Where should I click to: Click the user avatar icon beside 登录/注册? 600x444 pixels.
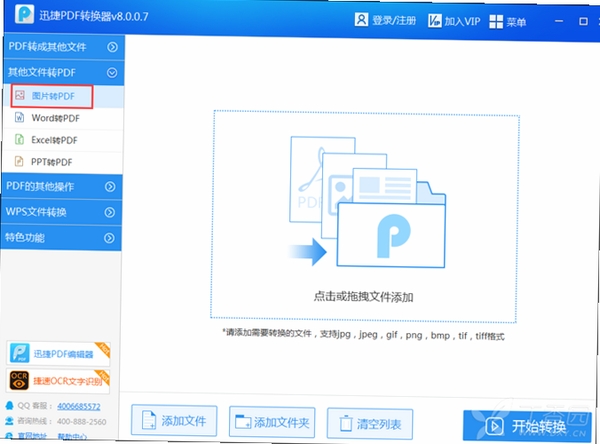(x=361, y=19)
